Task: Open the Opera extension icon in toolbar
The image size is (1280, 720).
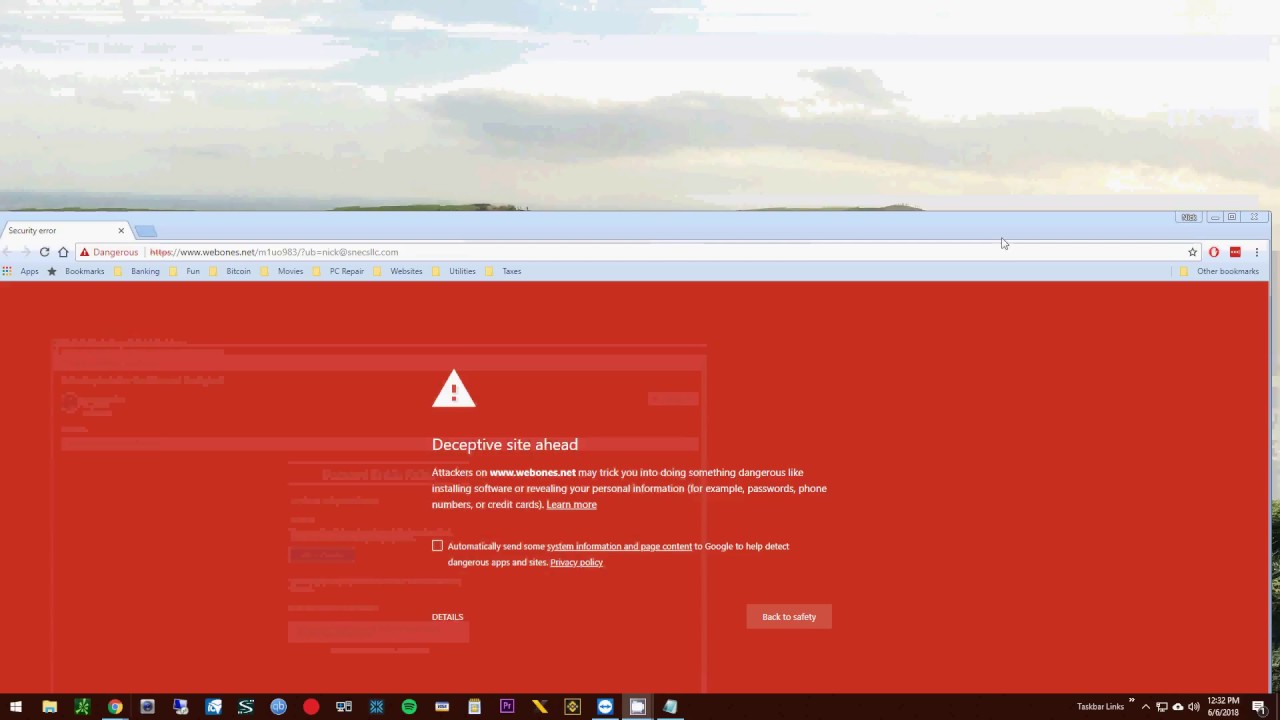Action: point(1214,252)
